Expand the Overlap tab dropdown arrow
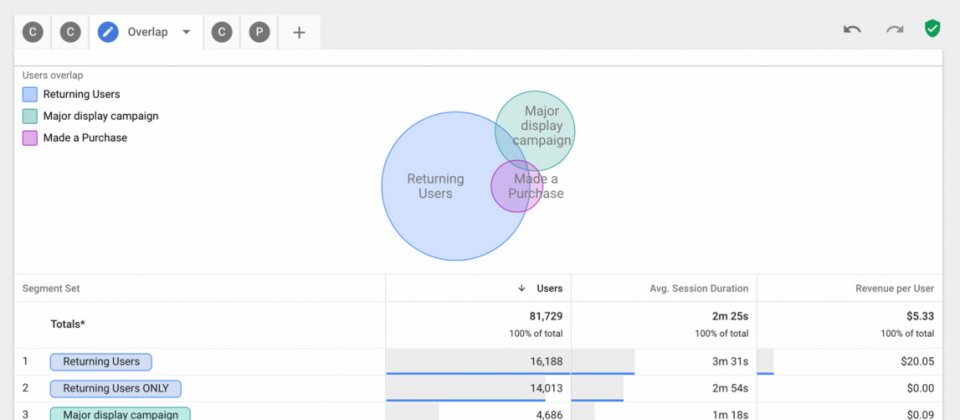Viewport: 960px width, 420px height. pos(186,32)
